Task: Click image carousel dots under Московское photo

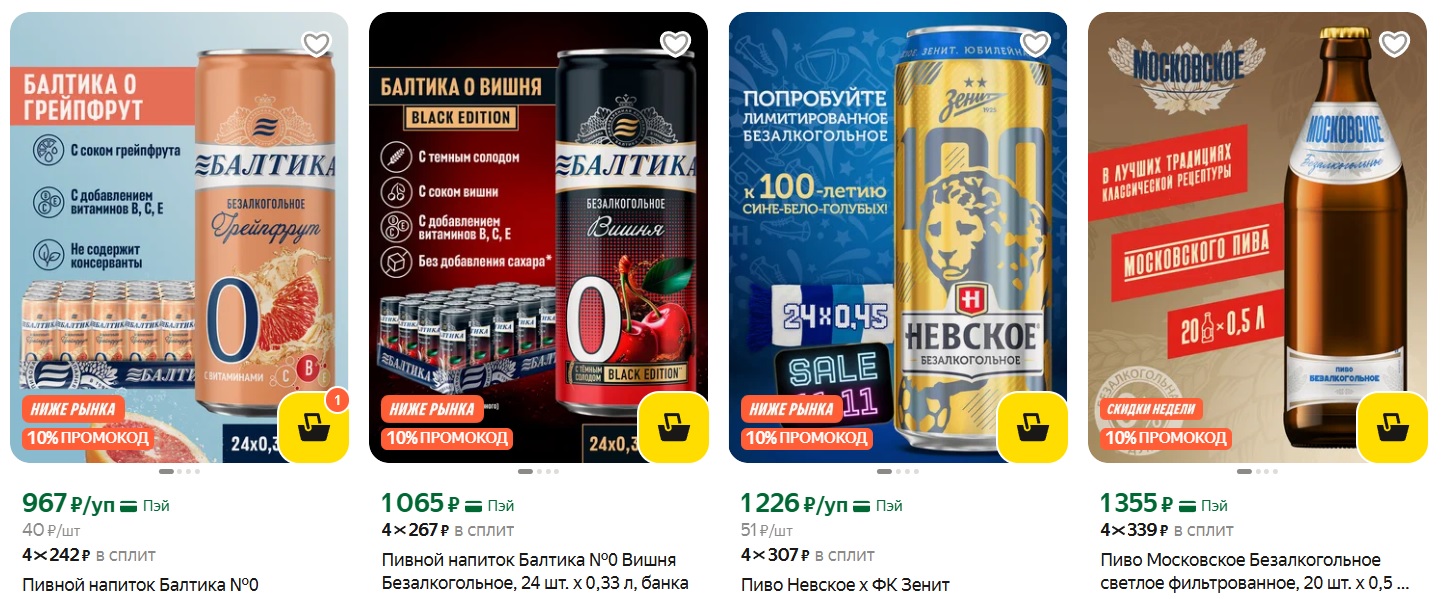Action: 1257,471
